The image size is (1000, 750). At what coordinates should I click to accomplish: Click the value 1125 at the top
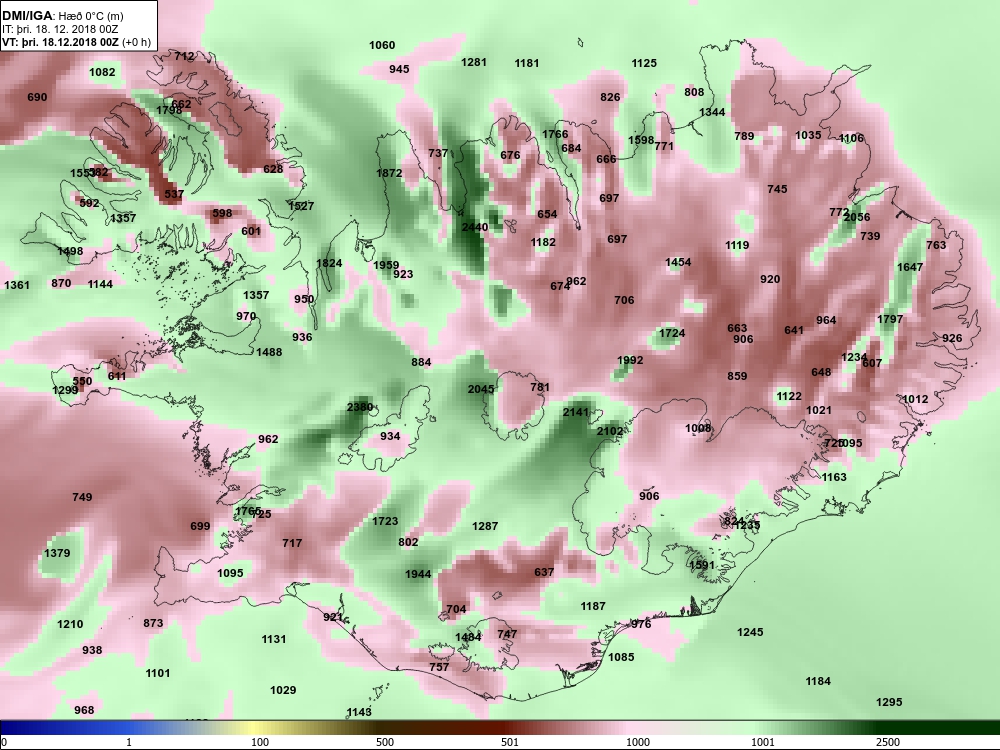point(643,62)
